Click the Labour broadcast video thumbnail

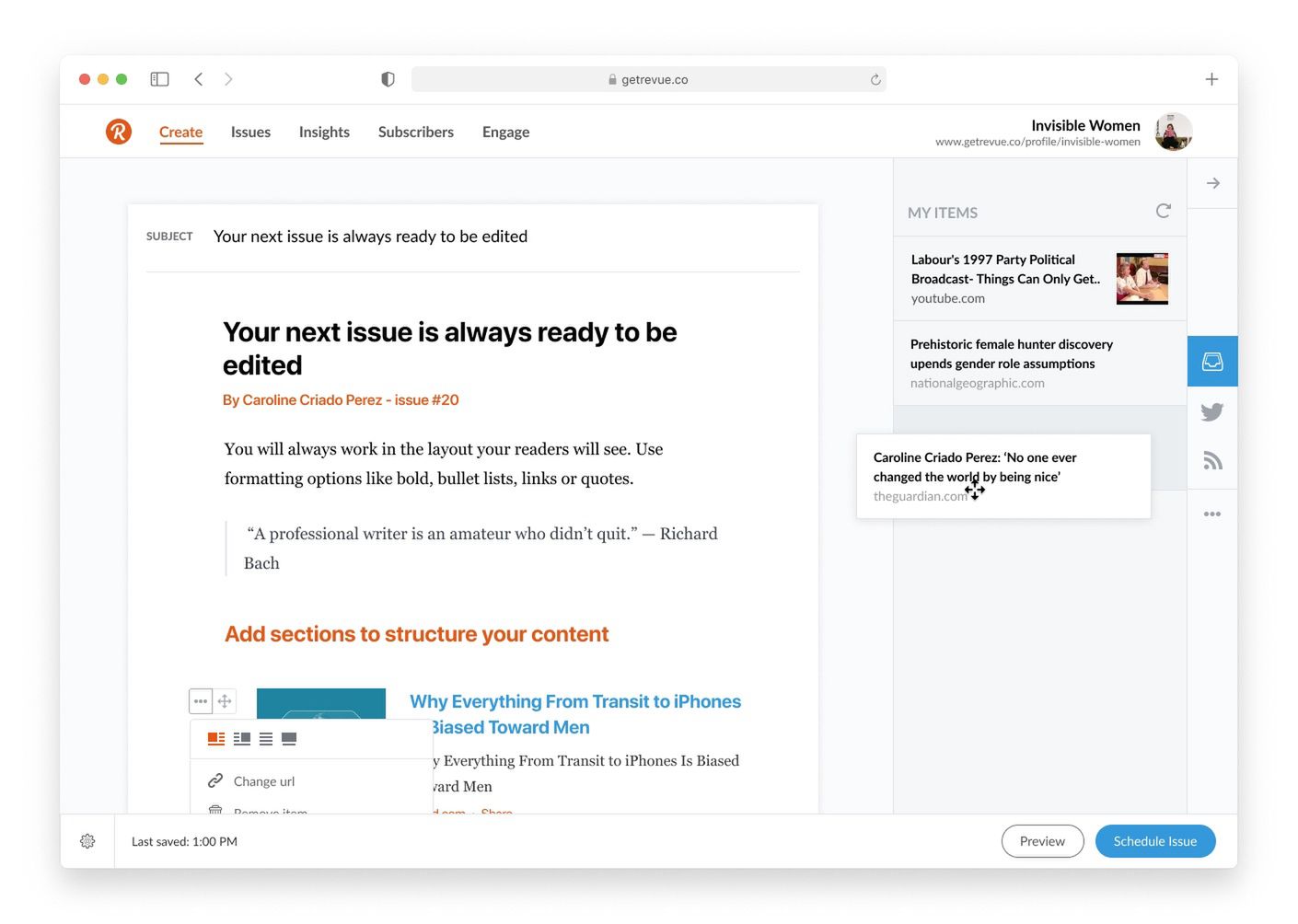click(x=1142, y=279)
